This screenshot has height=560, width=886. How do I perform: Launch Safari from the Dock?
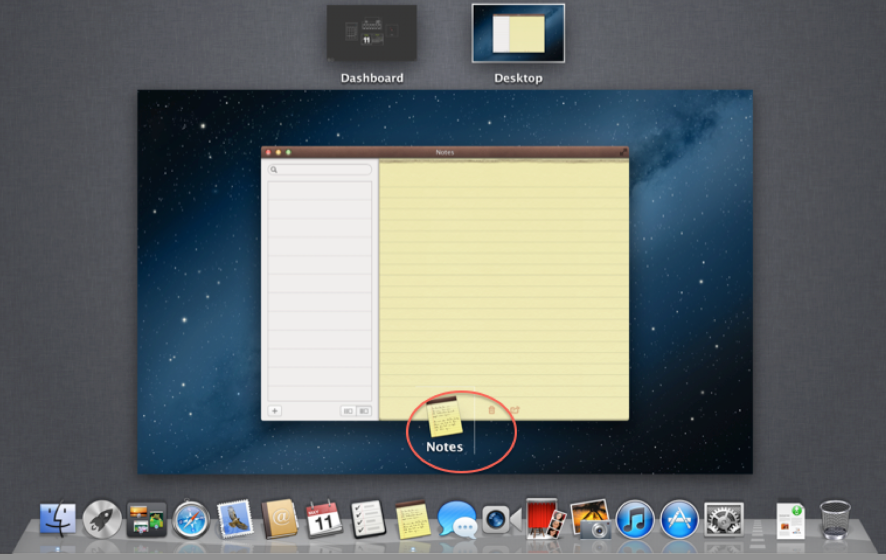tap(191, 520)
